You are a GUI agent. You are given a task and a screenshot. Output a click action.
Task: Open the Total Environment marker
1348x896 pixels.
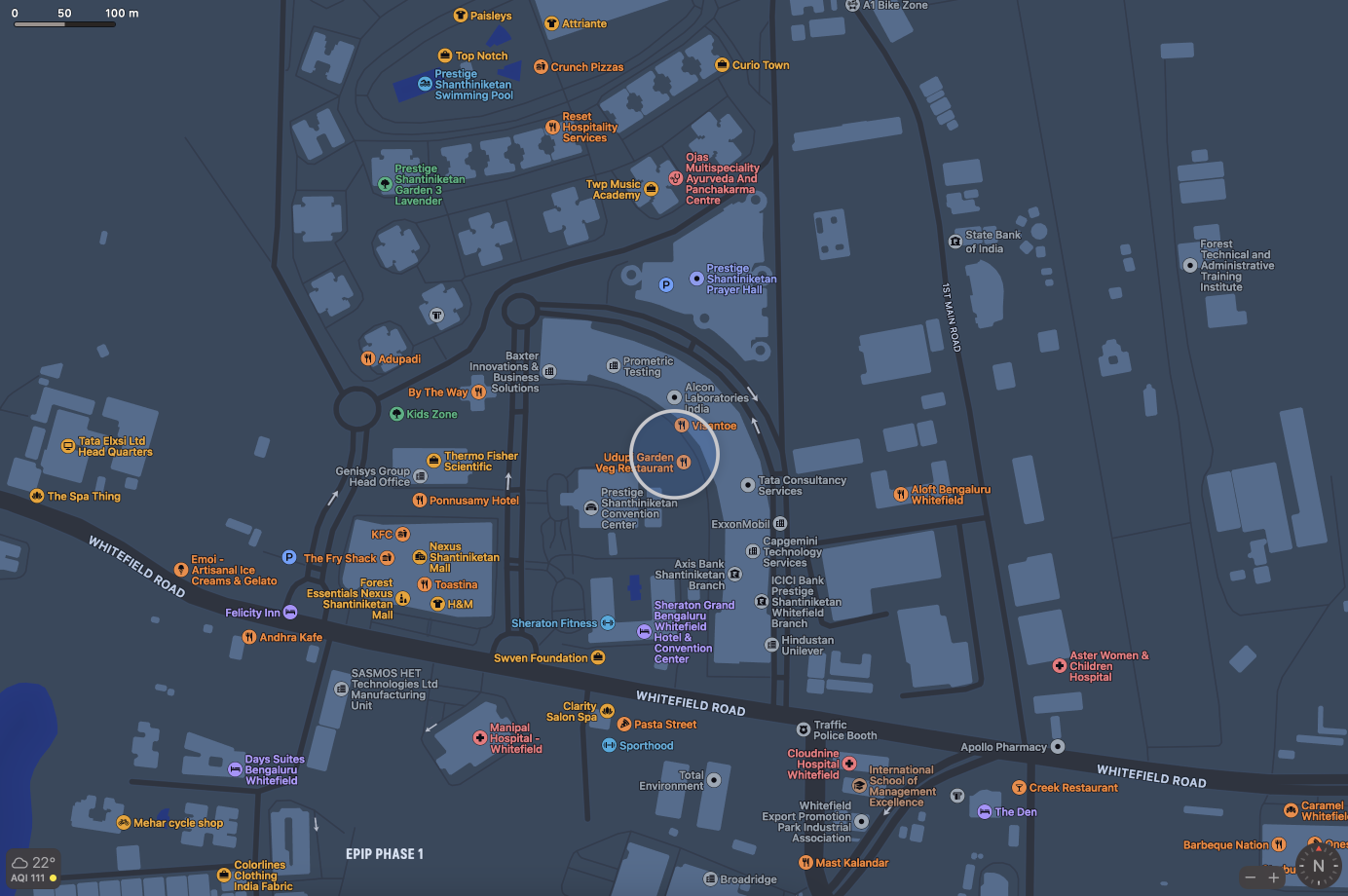tap(714, 780)
